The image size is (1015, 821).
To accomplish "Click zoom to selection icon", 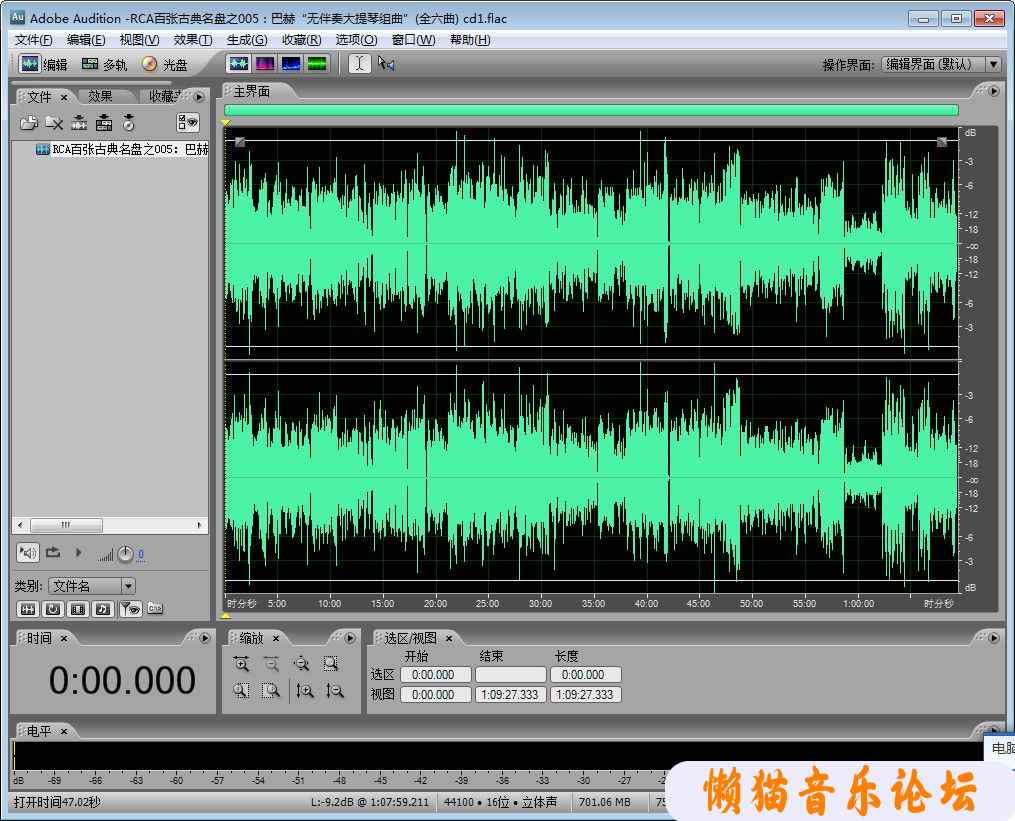I will click(331, 664).
